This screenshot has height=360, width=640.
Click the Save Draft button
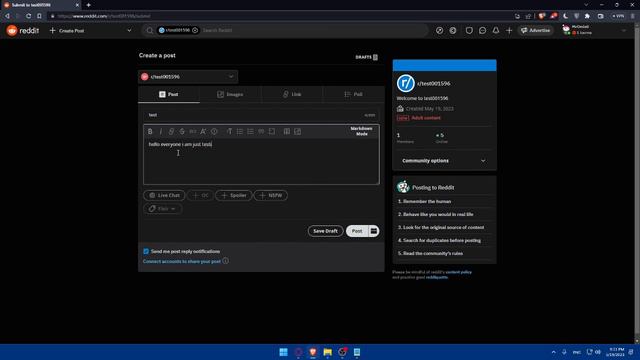[325, 231]
